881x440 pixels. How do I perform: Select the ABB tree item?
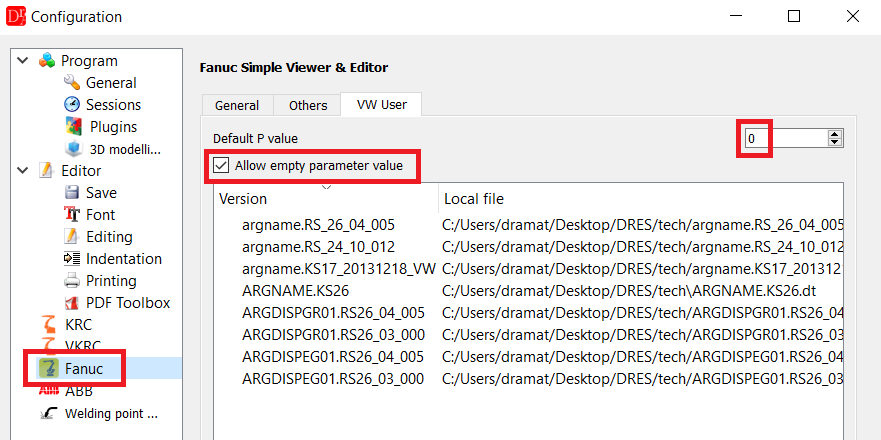79,391
